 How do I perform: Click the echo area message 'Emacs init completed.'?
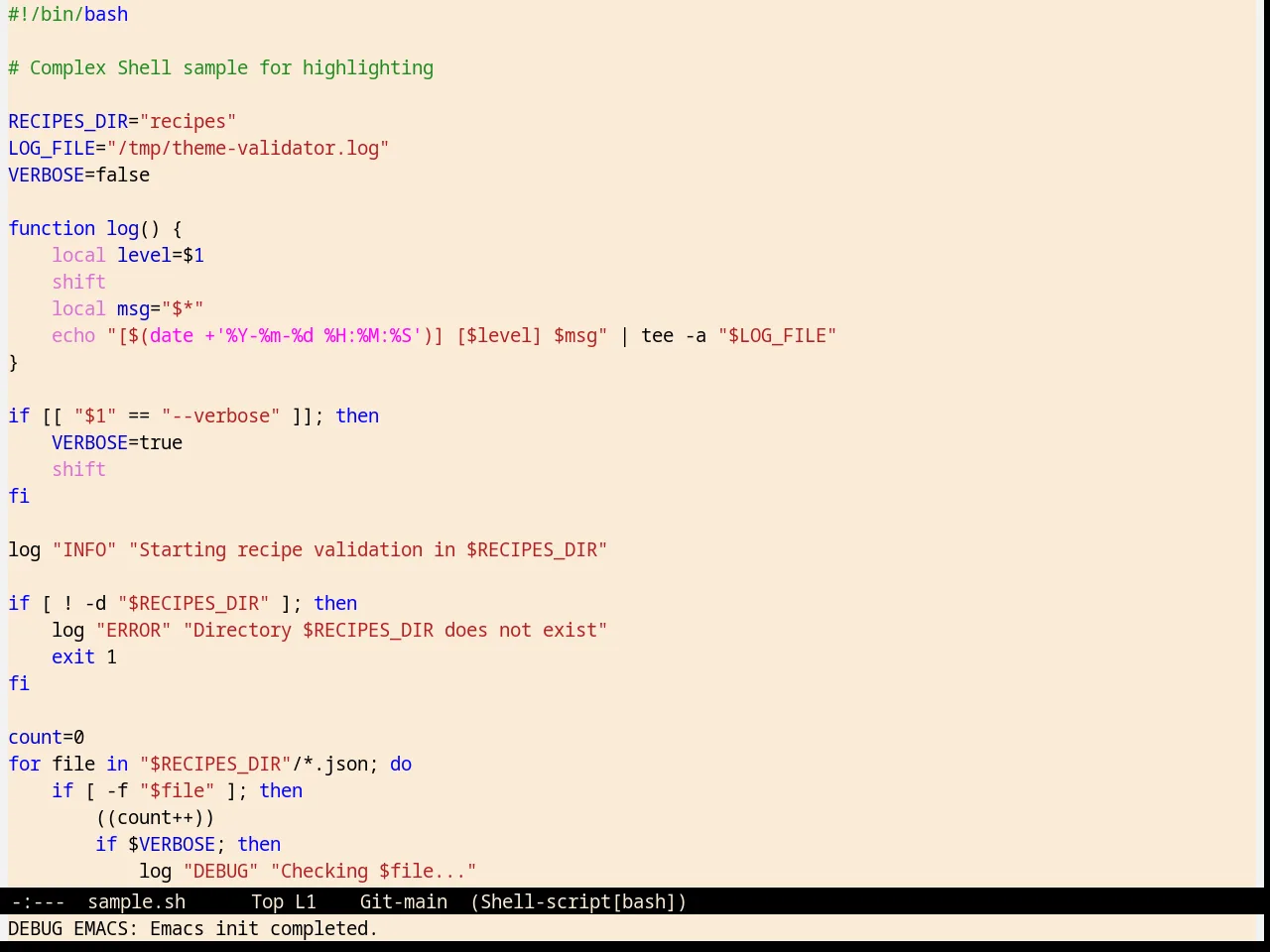(264, 929)
